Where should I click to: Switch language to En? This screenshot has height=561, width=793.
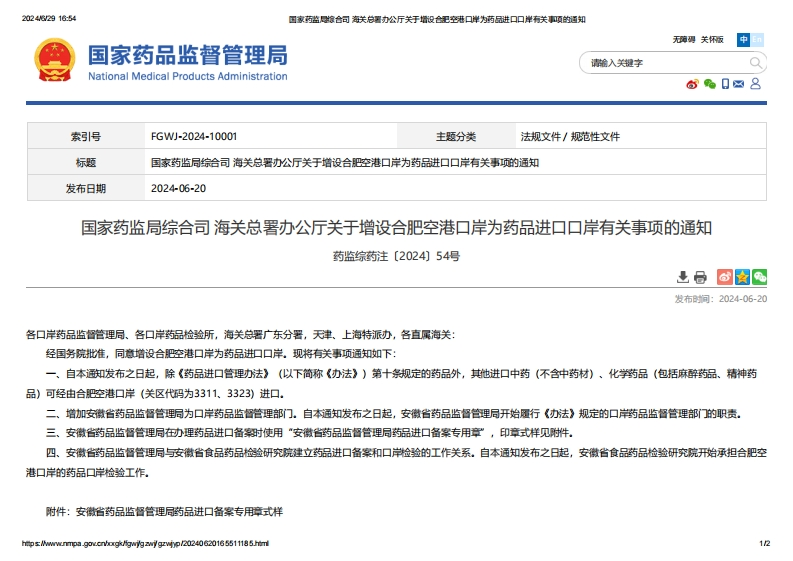pos(757,40)
